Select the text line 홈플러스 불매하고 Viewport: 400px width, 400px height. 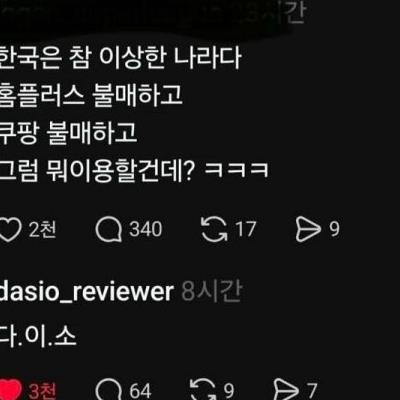click(91, 95)
